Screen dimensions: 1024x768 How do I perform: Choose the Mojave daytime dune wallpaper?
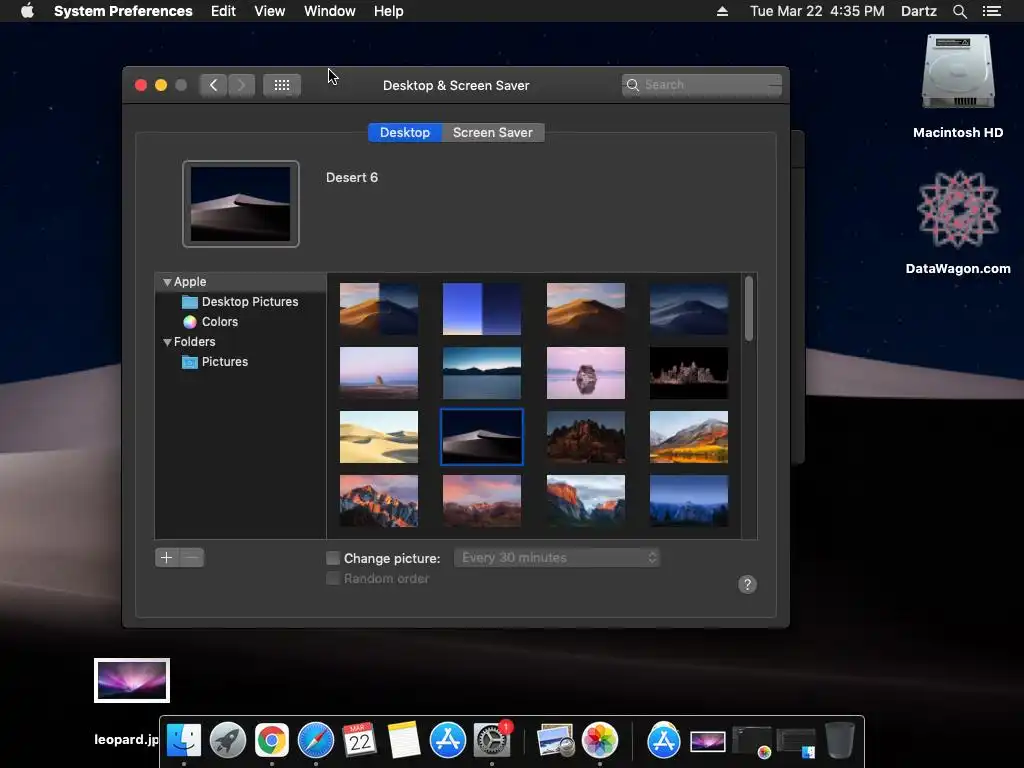coord(586,309)
